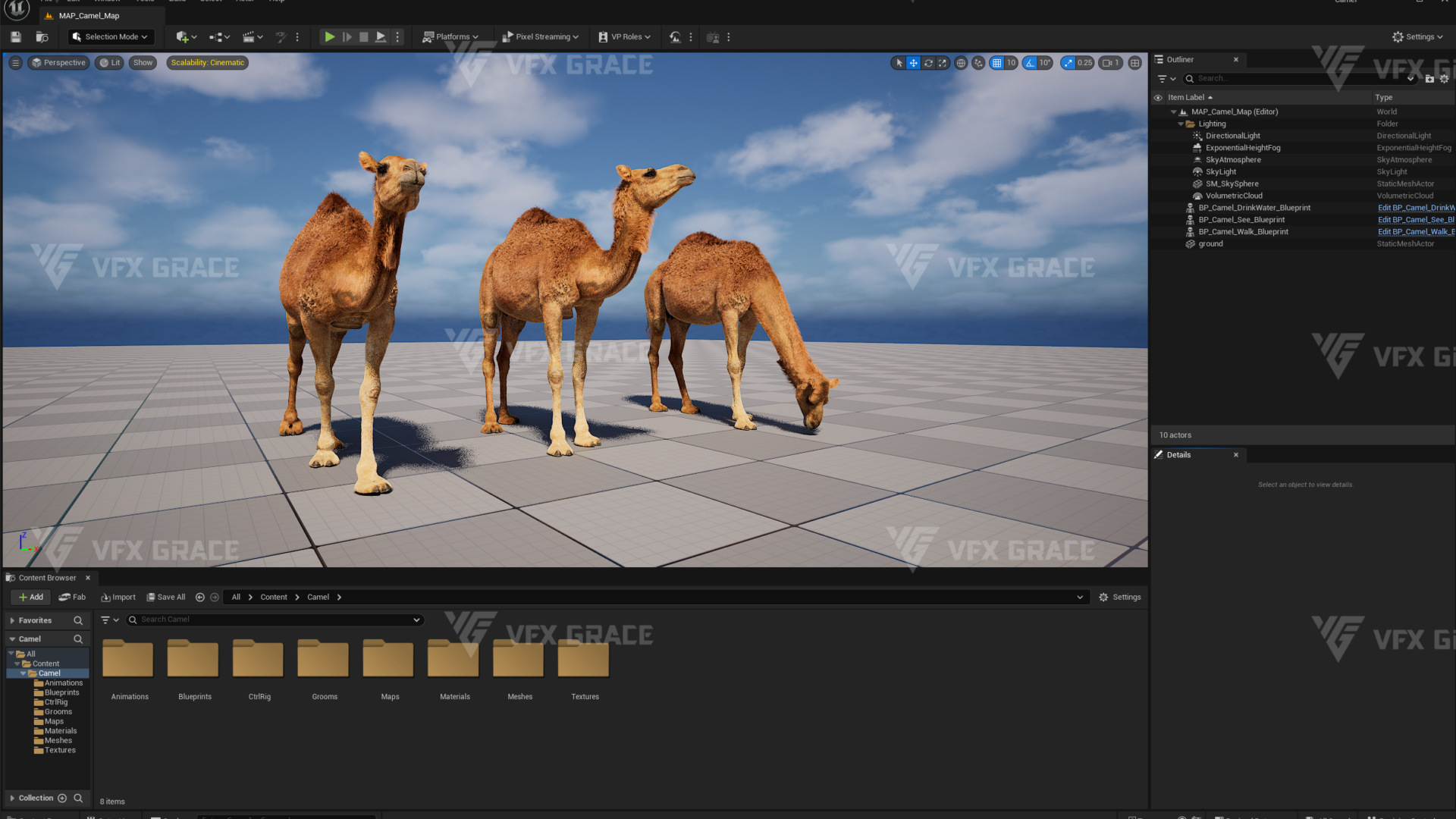Toggle world/local coordinate space globe
Image resolution: width=1456 pixels, height=819 pixels.
[961, 63]
